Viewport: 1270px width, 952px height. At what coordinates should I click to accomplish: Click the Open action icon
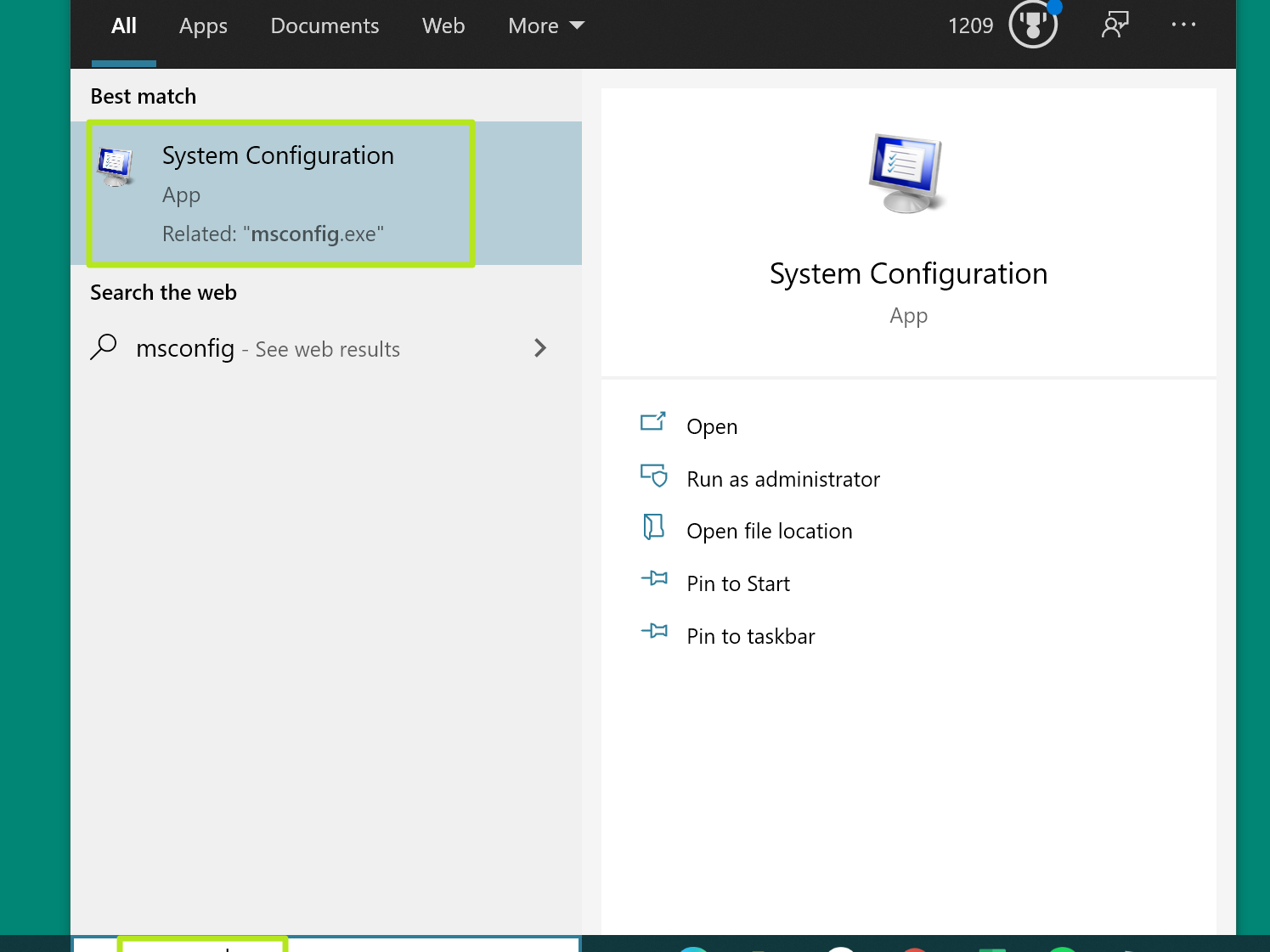tap(653, 422)
